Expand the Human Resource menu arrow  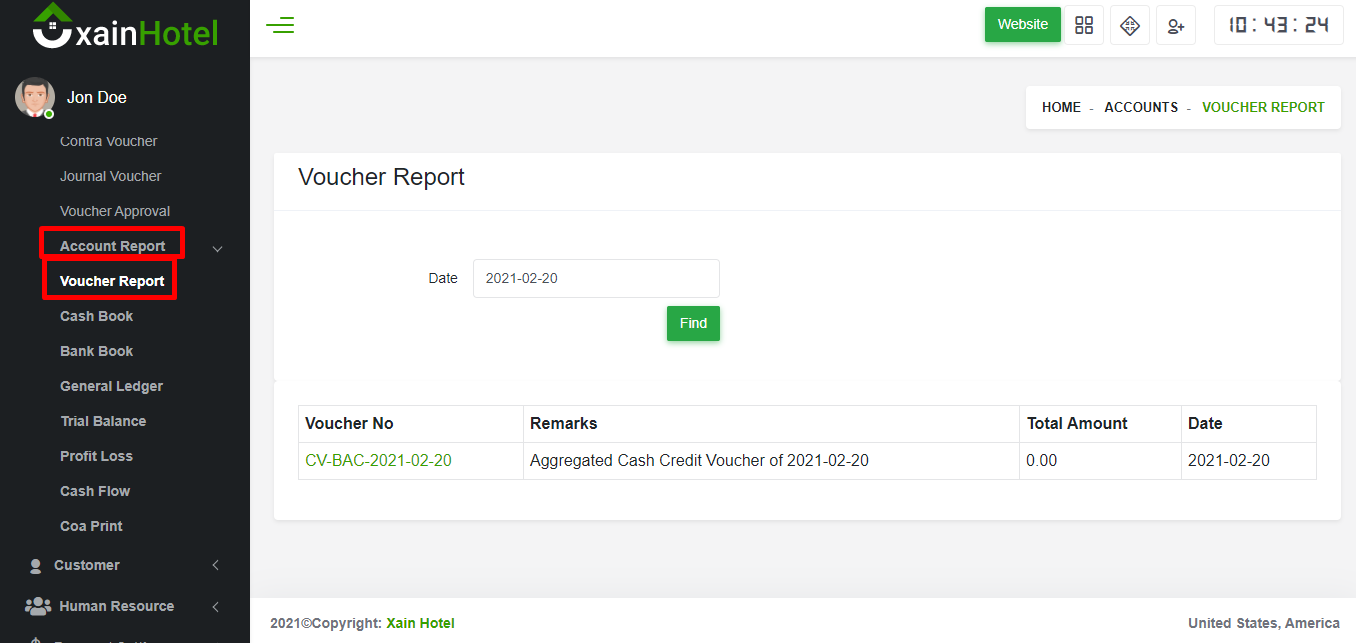(x=216, y=607)
